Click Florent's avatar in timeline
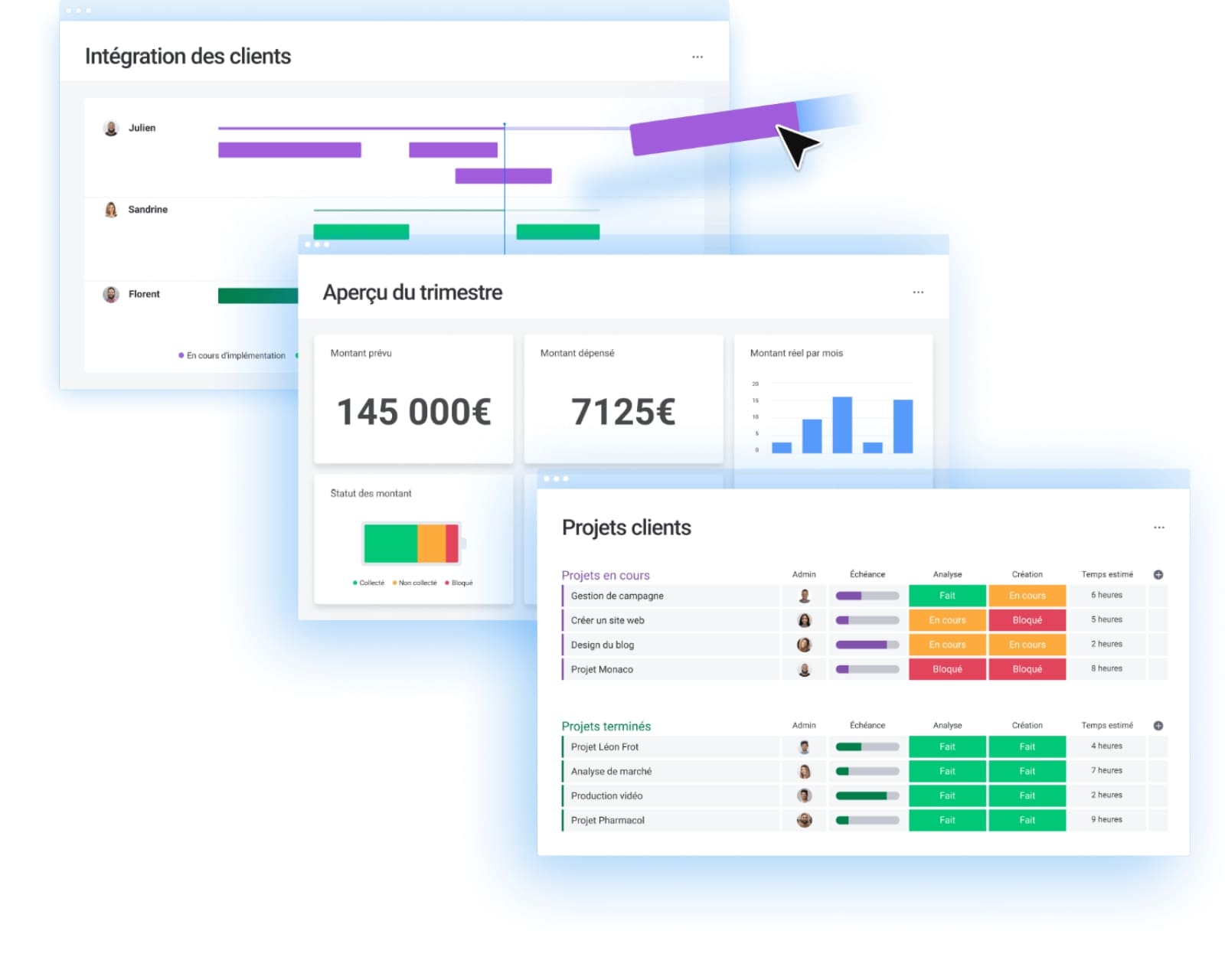 pyautogui.click(x=111, y=294)
